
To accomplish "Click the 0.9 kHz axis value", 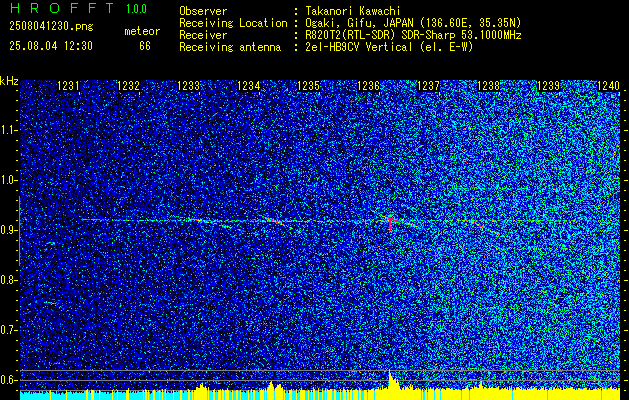I will [7, 230].
